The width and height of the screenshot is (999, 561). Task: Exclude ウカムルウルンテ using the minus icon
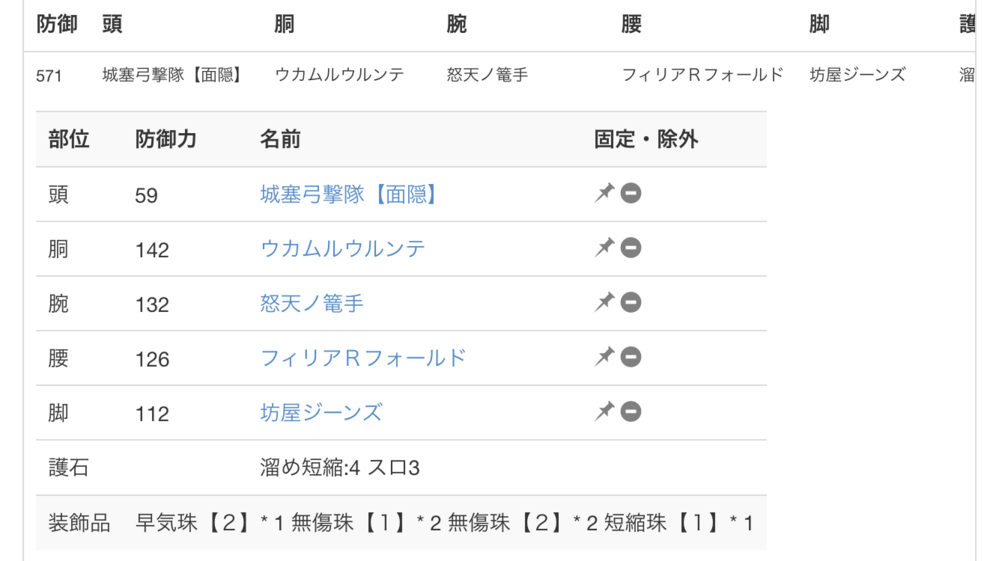631,248
